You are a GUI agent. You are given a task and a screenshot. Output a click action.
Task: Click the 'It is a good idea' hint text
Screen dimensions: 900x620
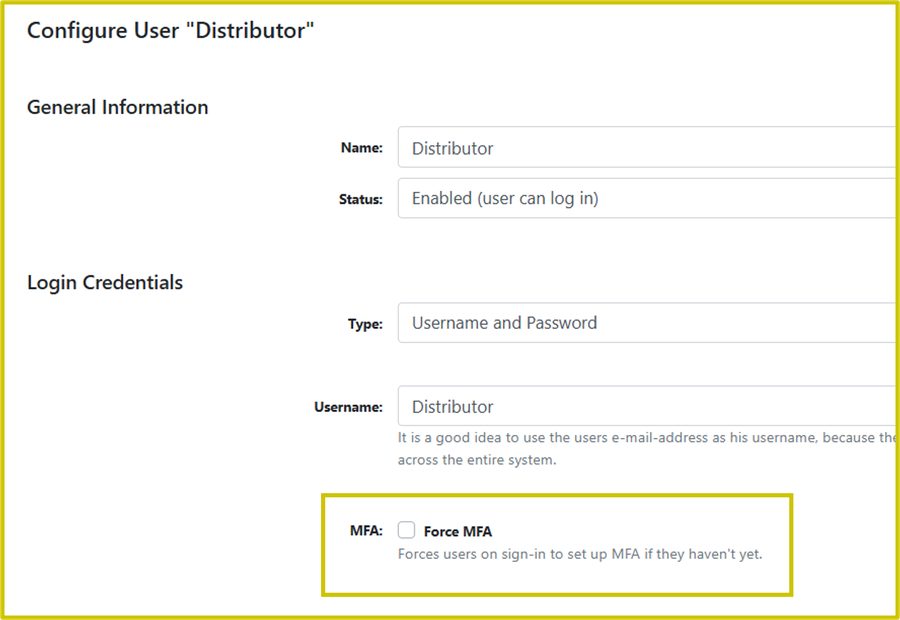[x=647, y=449]
